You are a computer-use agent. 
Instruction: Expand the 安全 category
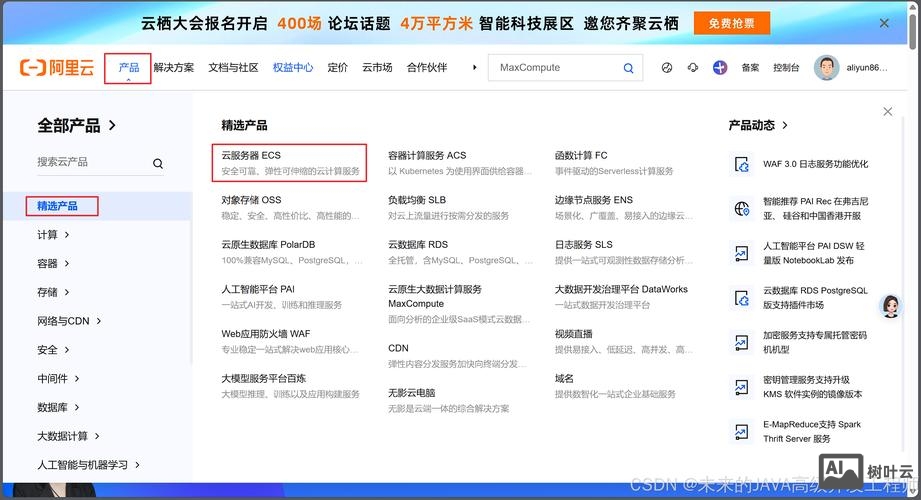point(53,350)
